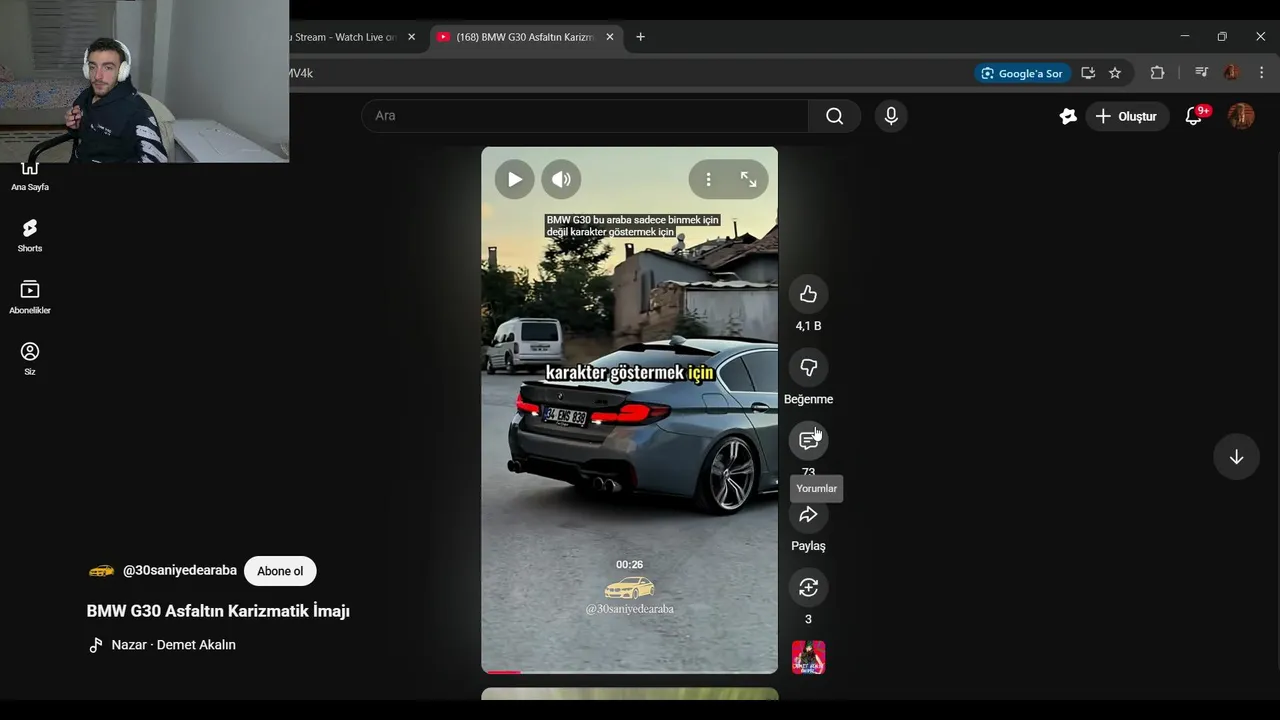Viewport: 1280px width, 720px height.
Task: Start voice search with microphone
Action: click(x=891, y=116)
